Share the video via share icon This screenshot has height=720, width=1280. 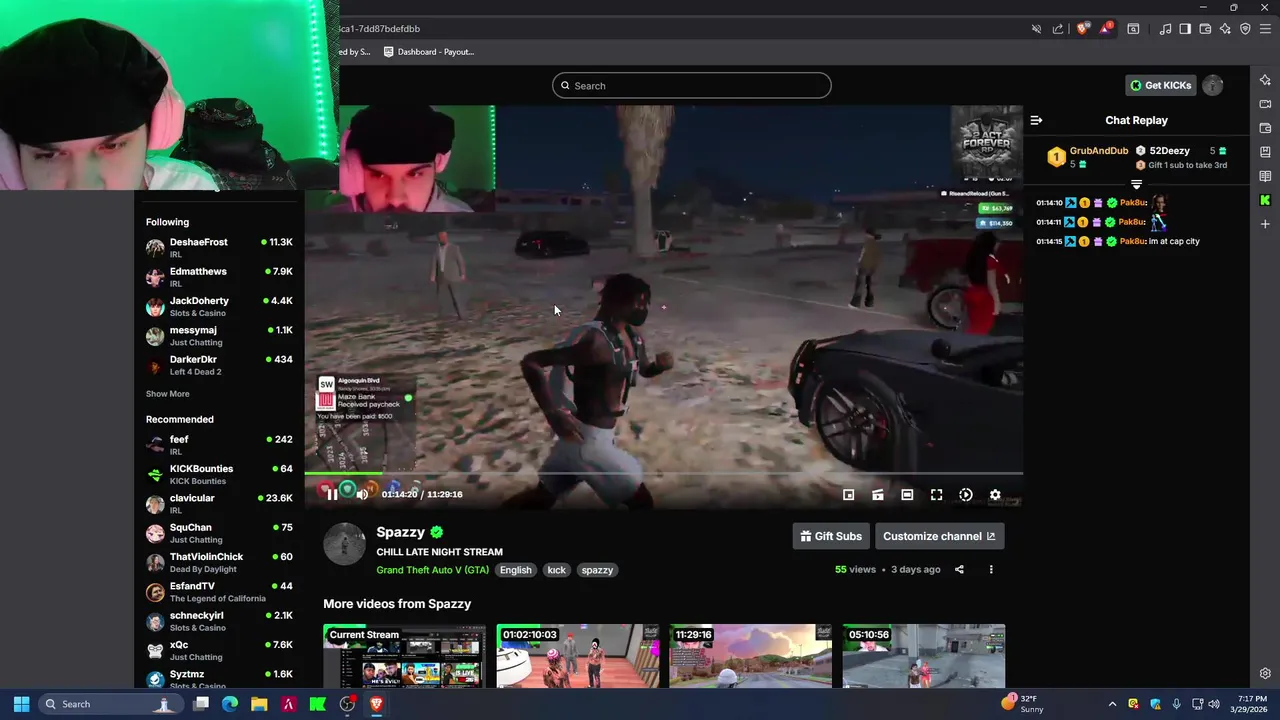coord(959,569)
